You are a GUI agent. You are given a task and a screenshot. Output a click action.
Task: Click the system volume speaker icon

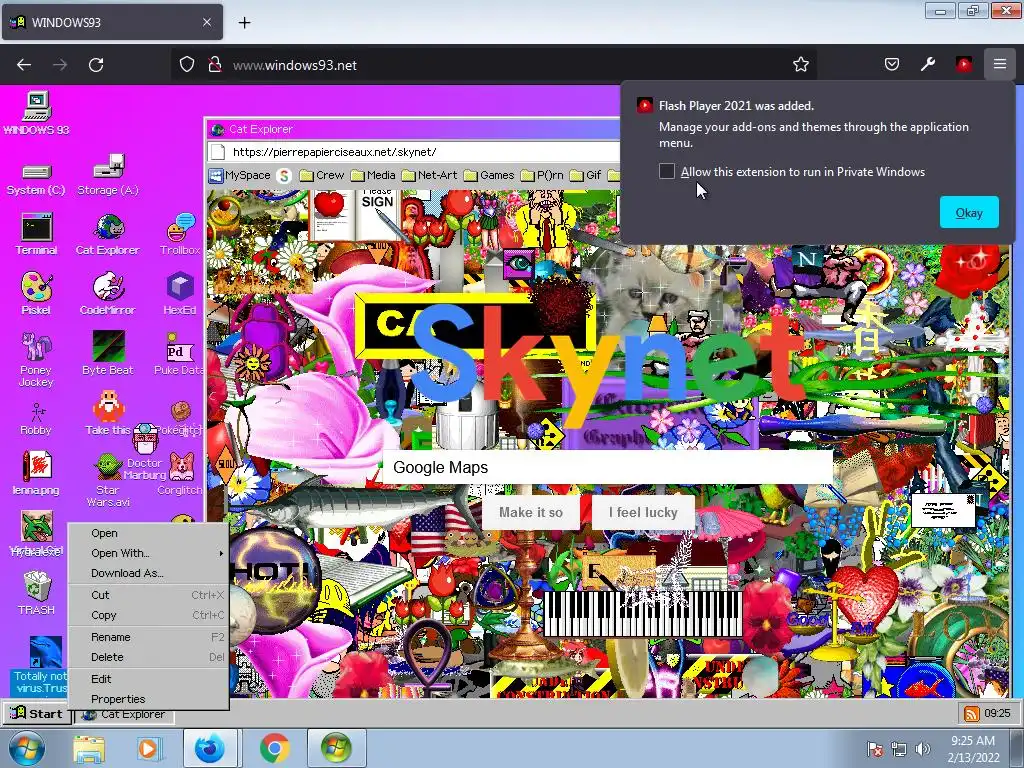[x=923, y=749]
